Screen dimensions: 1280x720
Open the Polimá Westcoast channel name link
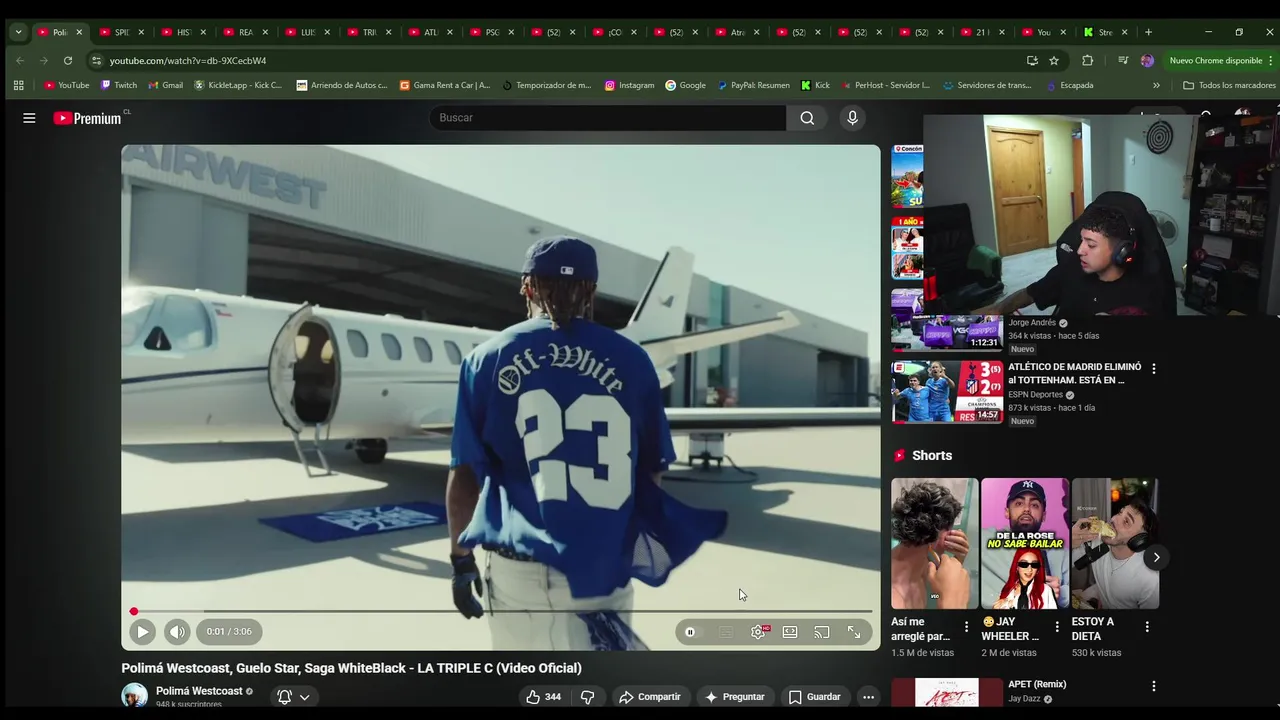199,691
